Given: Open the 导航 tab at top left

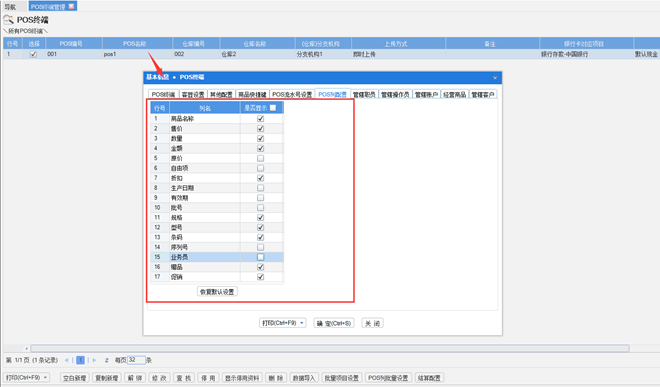Looking at the screenshot, I should point(10,7).
